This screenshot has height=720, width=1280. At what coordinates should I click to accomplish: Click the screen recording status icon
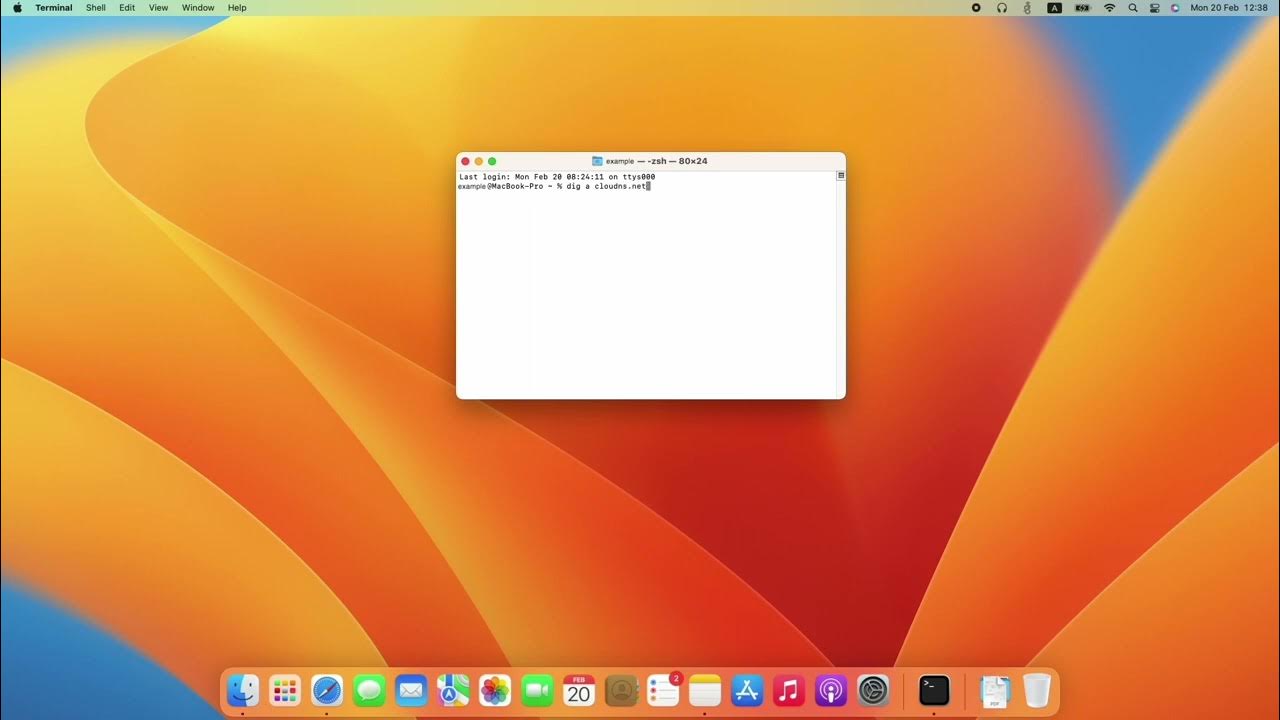(976, 7)
